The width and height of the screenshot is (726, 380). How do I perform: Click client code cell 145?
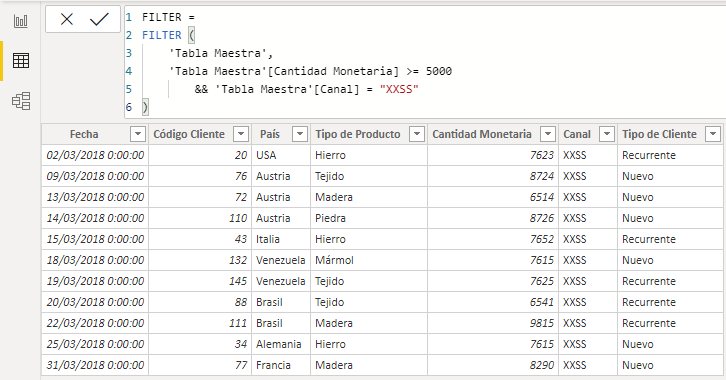click(x=200, y=281)
